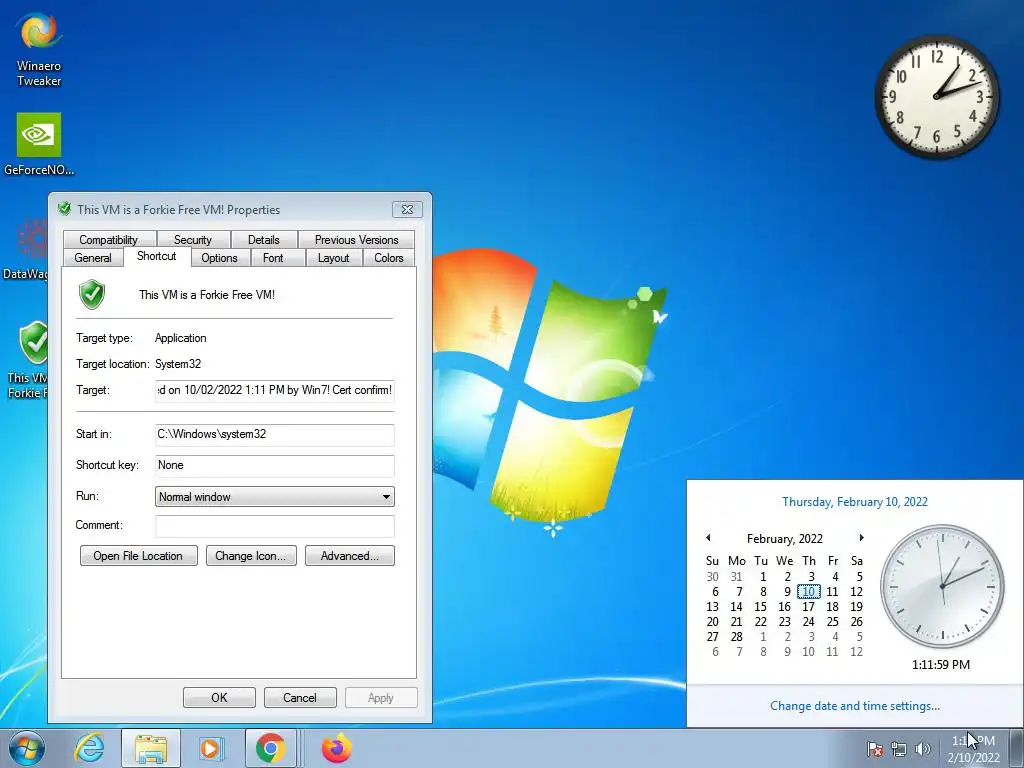Click into the Shortcut key field
This screenshot has width=1024, height=768.
(x=274, y=466)
